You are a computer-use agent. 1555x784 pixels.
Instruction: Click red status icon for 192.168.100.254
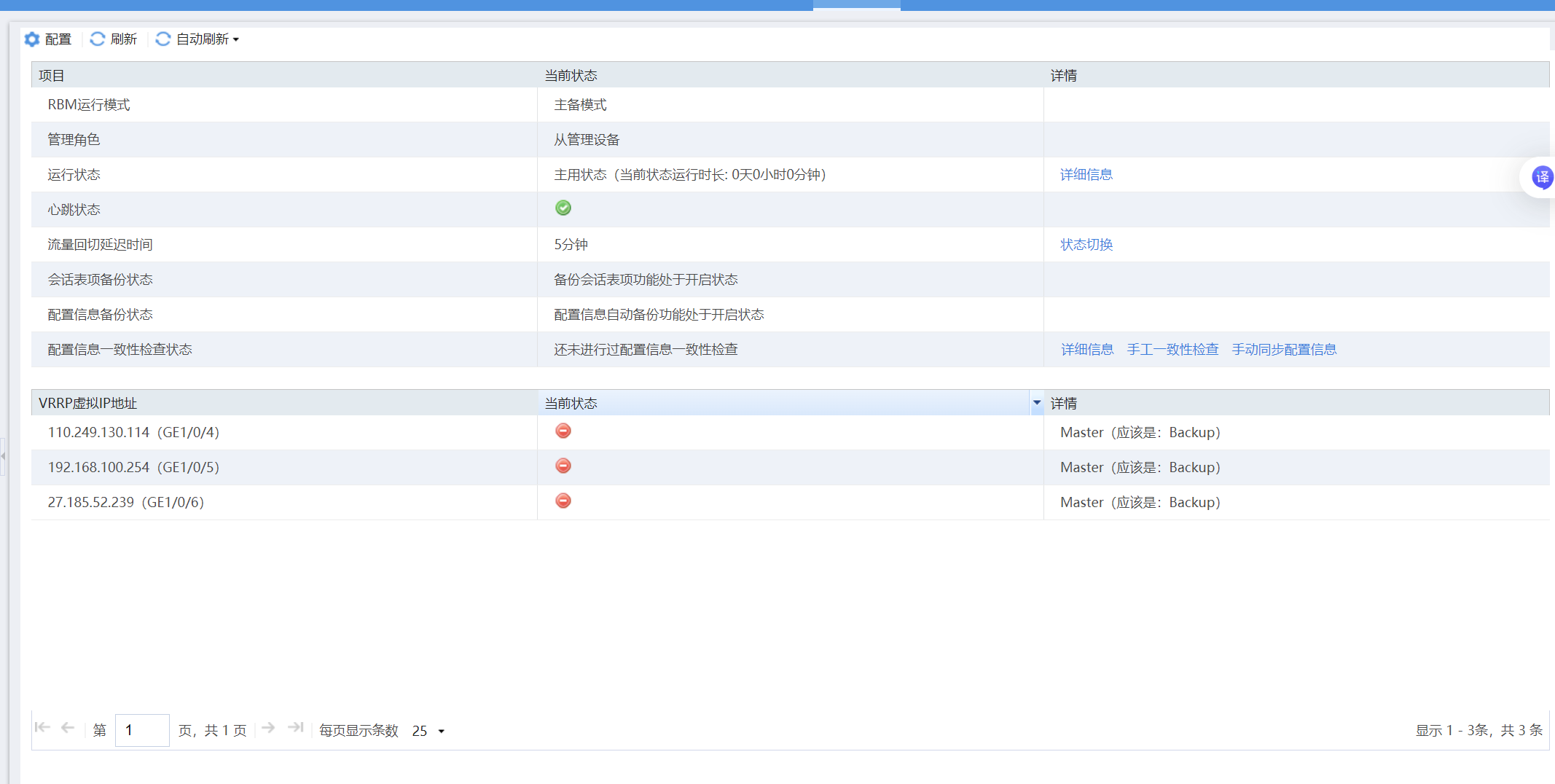(x=563, y=466)
